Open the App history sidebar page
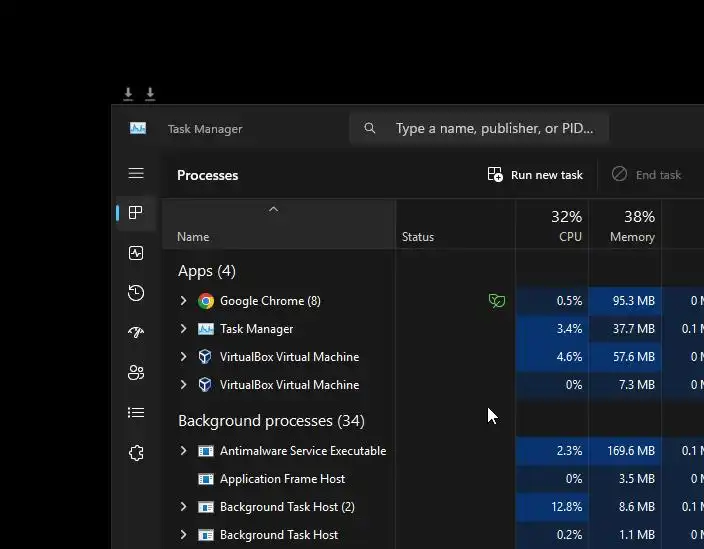This screenshot has width=704, height=549. pos(136,293)
